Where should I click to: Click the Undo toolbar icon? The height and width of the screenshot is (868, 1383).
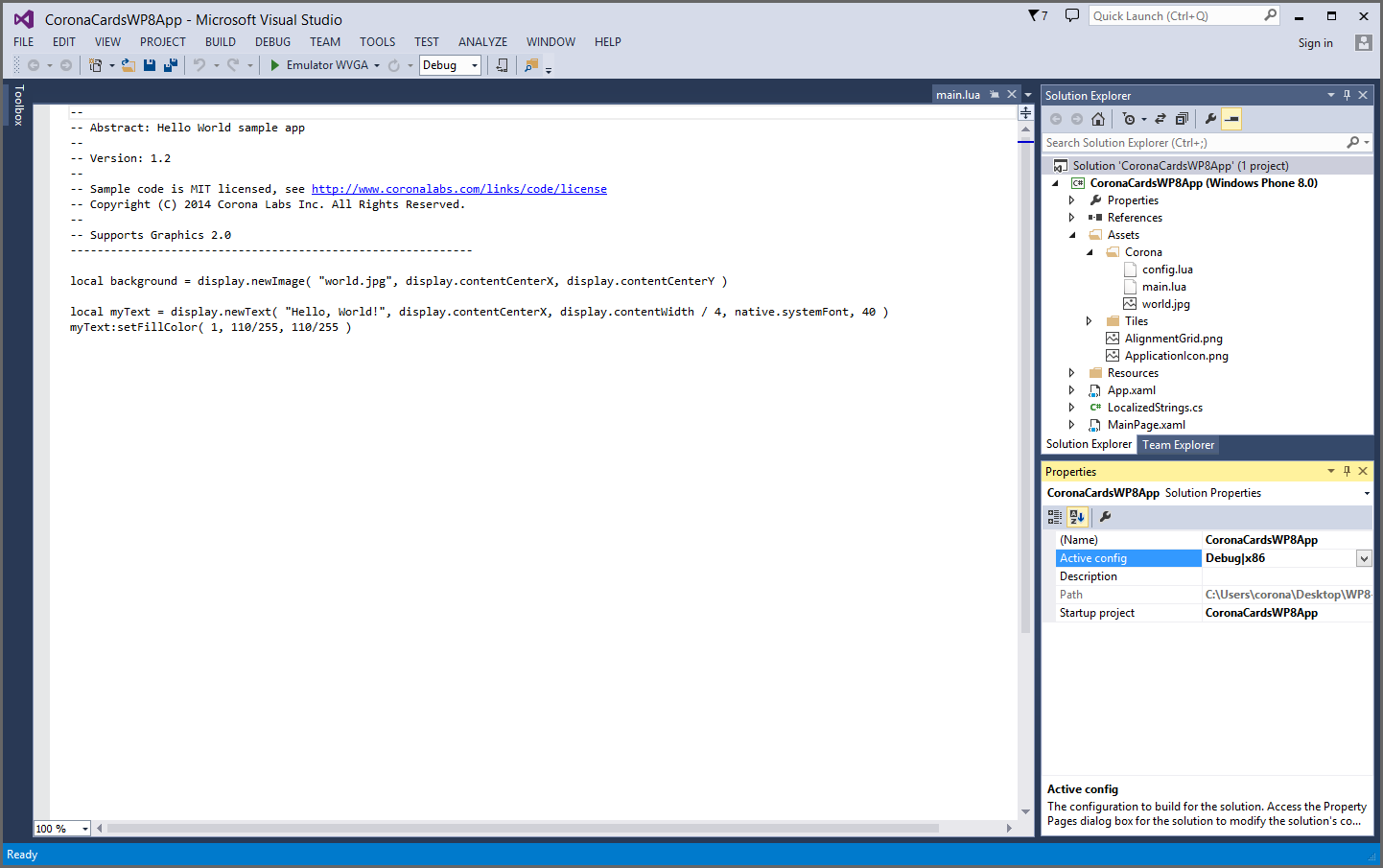pyautogui.click(x=199, y=65)
